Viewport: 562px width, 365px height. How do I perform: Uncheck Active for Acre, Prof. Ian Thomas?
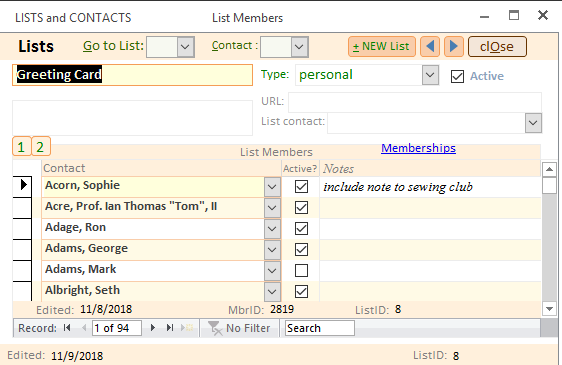(301, 207)
